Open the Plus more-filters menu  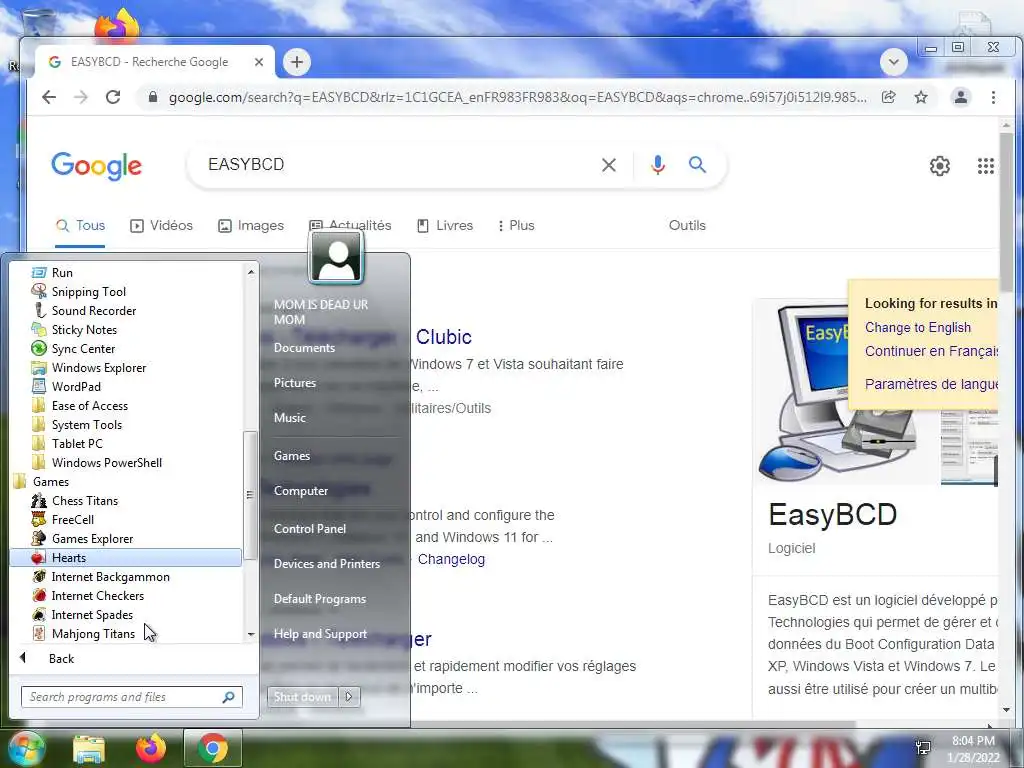tap(516, 225)
